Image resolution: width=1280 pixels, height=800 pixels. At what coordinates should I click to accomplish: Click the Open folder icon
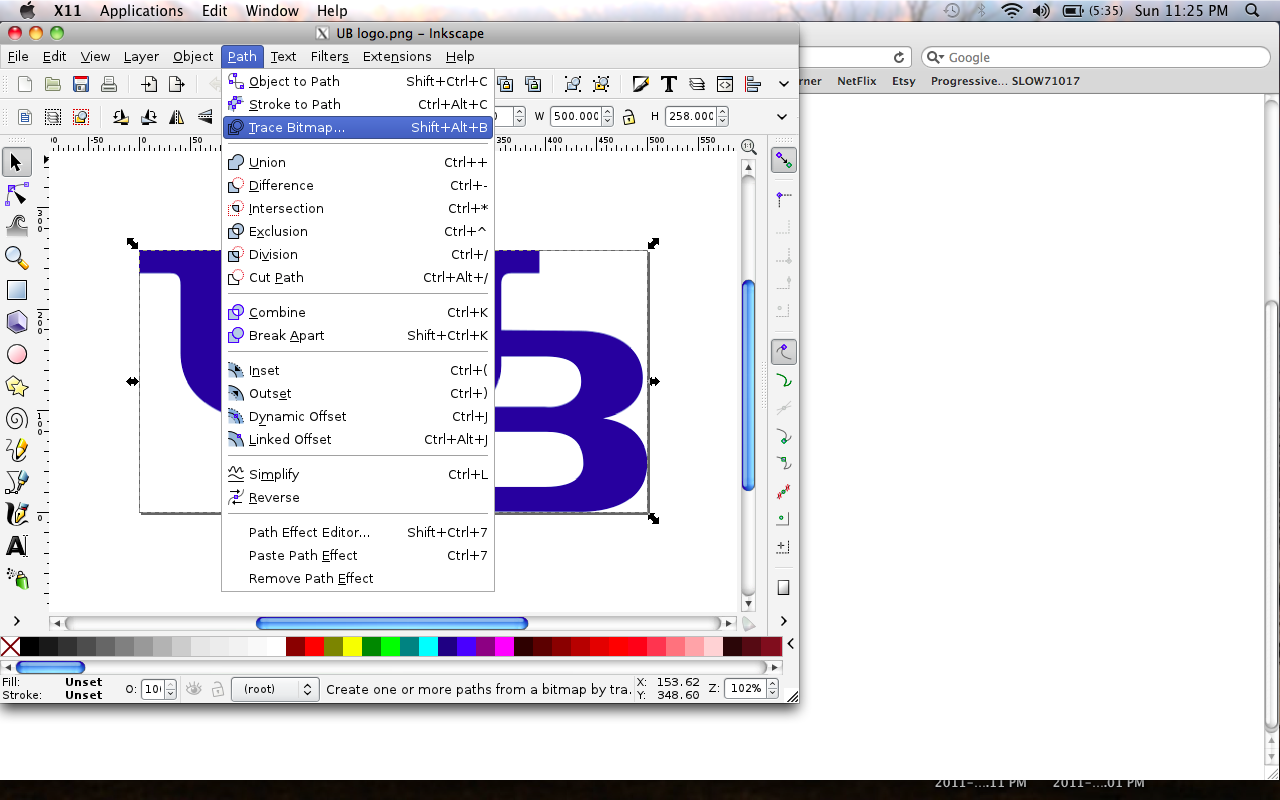point(53,84)
